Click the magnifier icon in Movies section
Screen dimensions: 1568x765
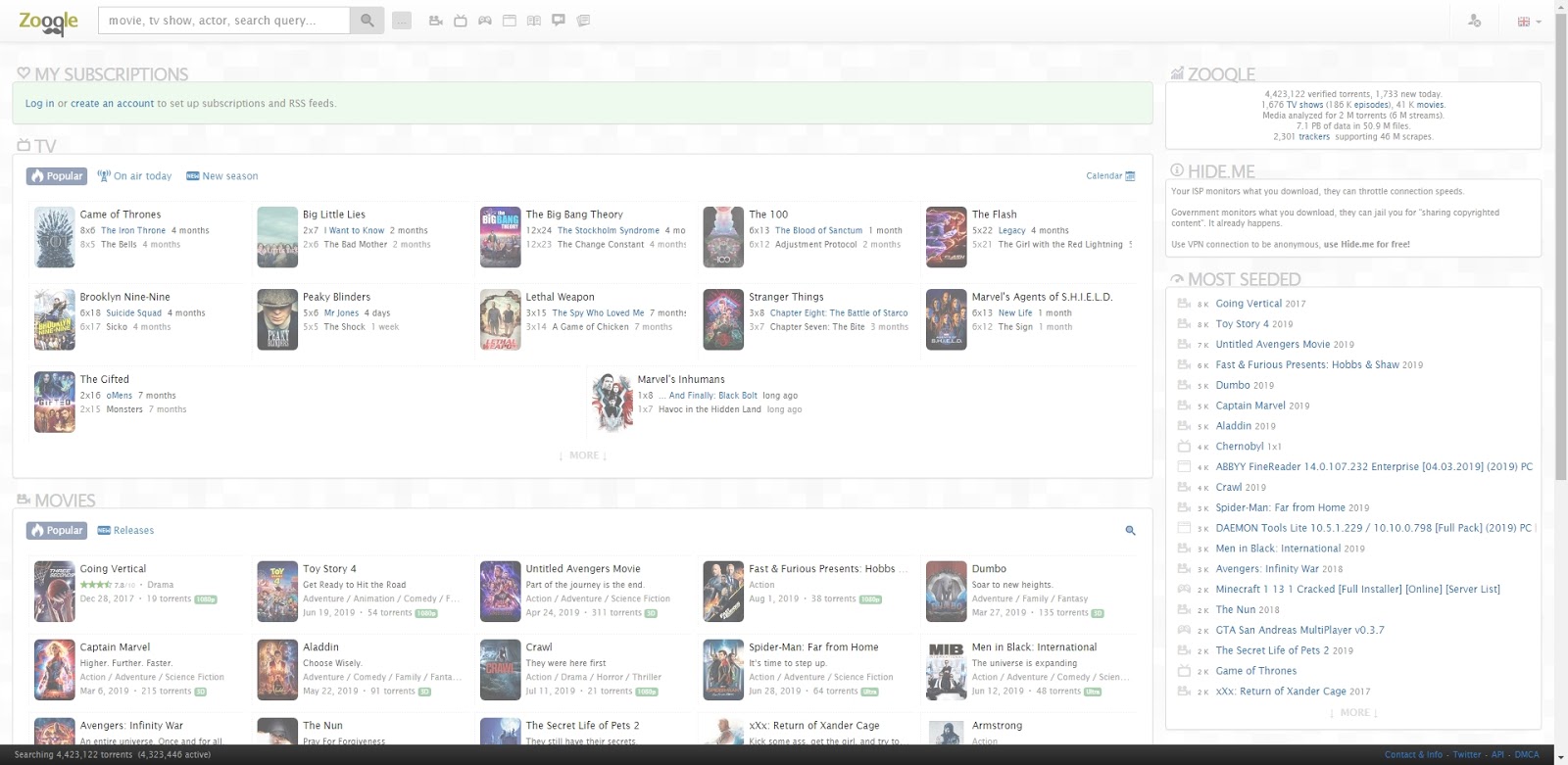tap(1130, 530)
